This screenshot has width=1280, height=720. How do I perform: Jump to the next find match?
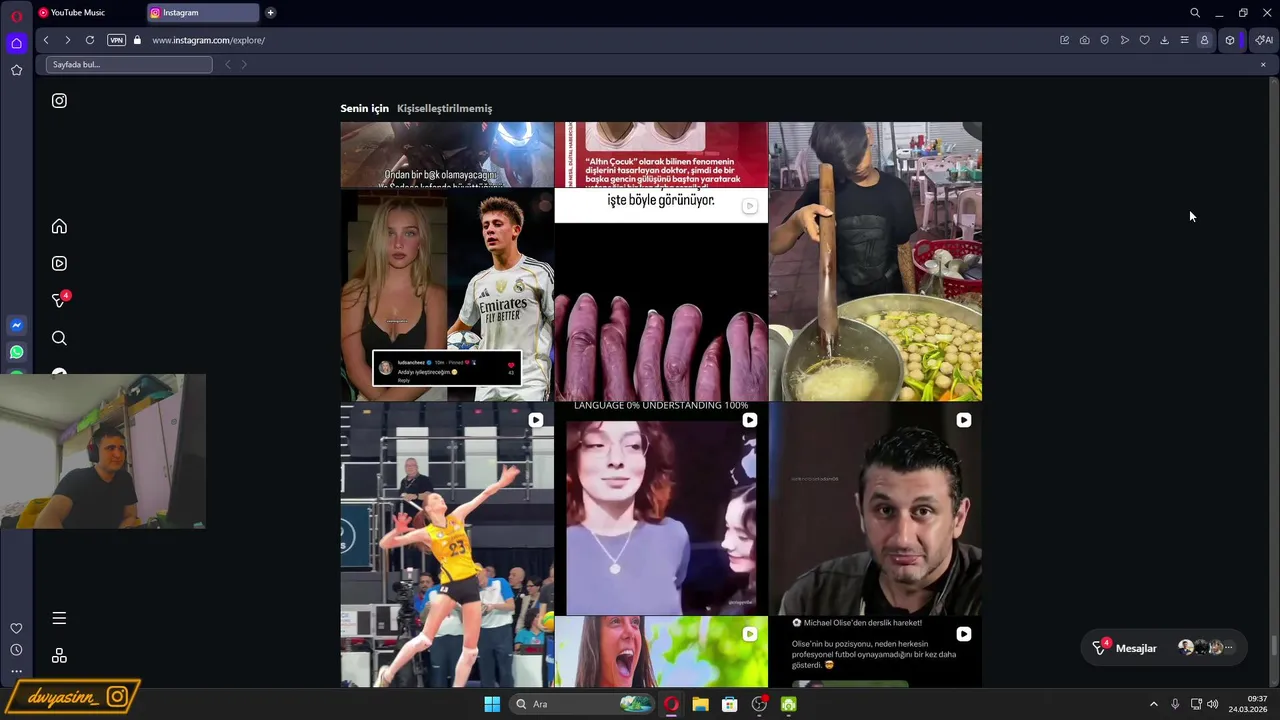pos(244,65)
